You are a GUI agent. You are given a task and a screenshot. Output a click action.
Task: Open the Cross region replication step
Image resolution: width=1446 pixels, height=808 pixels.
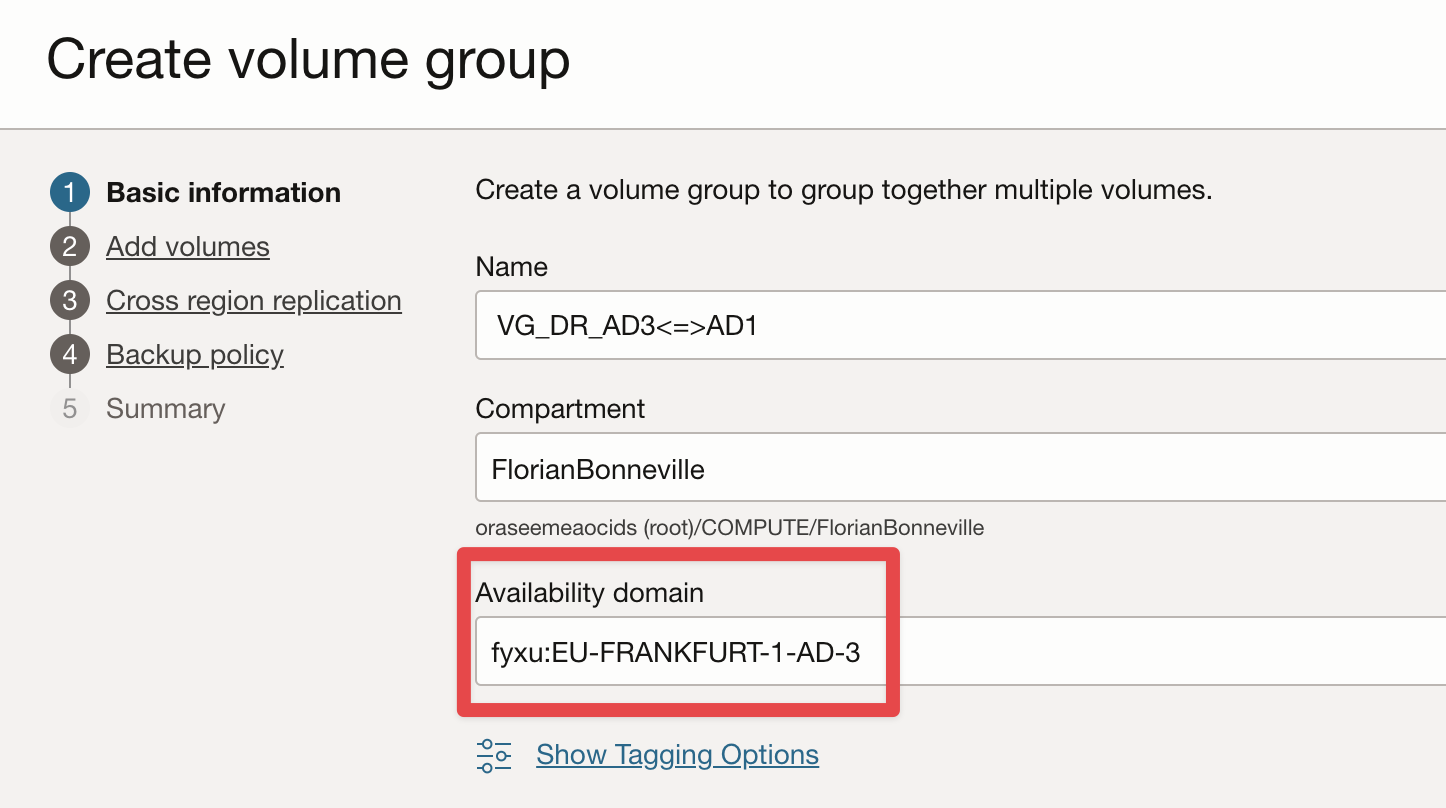(254, 301)
